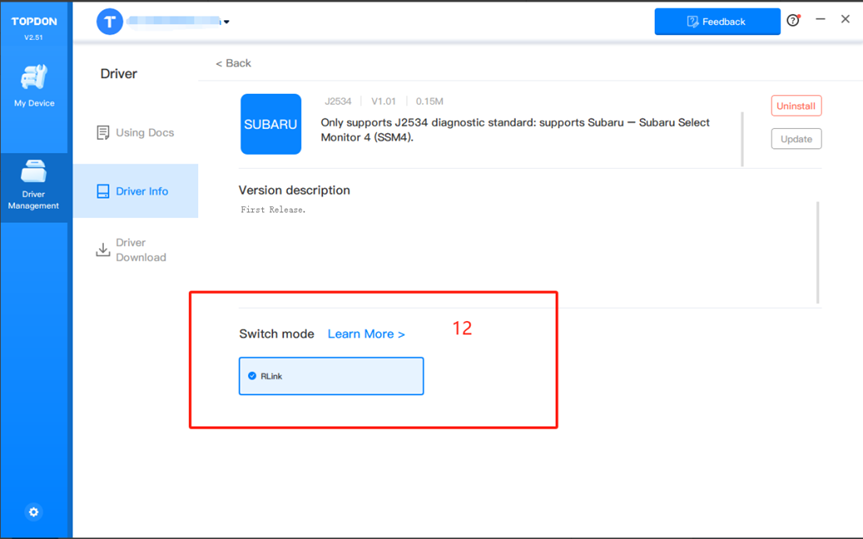The width and height of the screenshot is (863, 539).
Task: Click the J2534 label
Action: pyautogui.click(x=338, y=101)
